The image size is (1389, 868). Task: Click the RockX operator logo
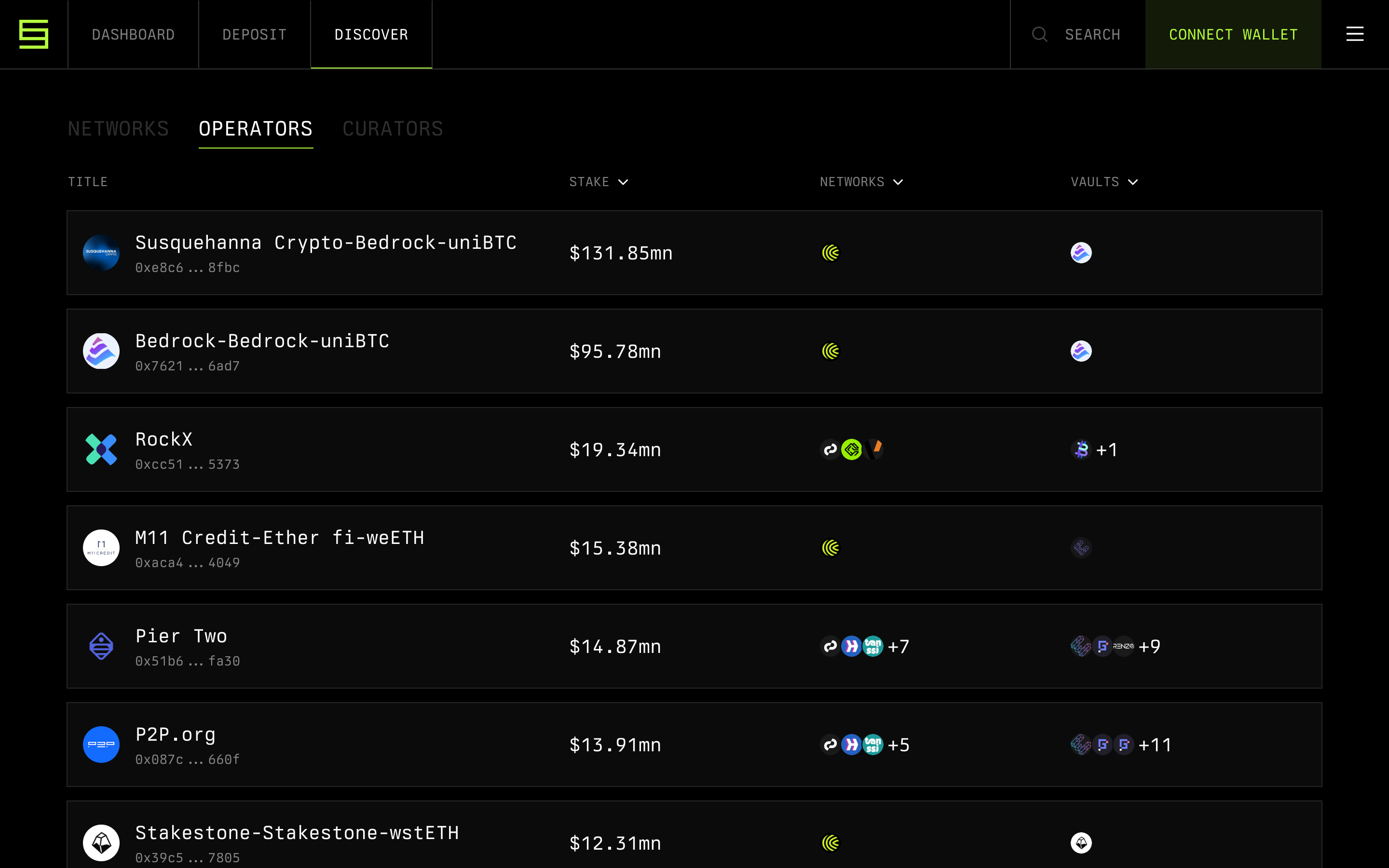tap(101, 449)
